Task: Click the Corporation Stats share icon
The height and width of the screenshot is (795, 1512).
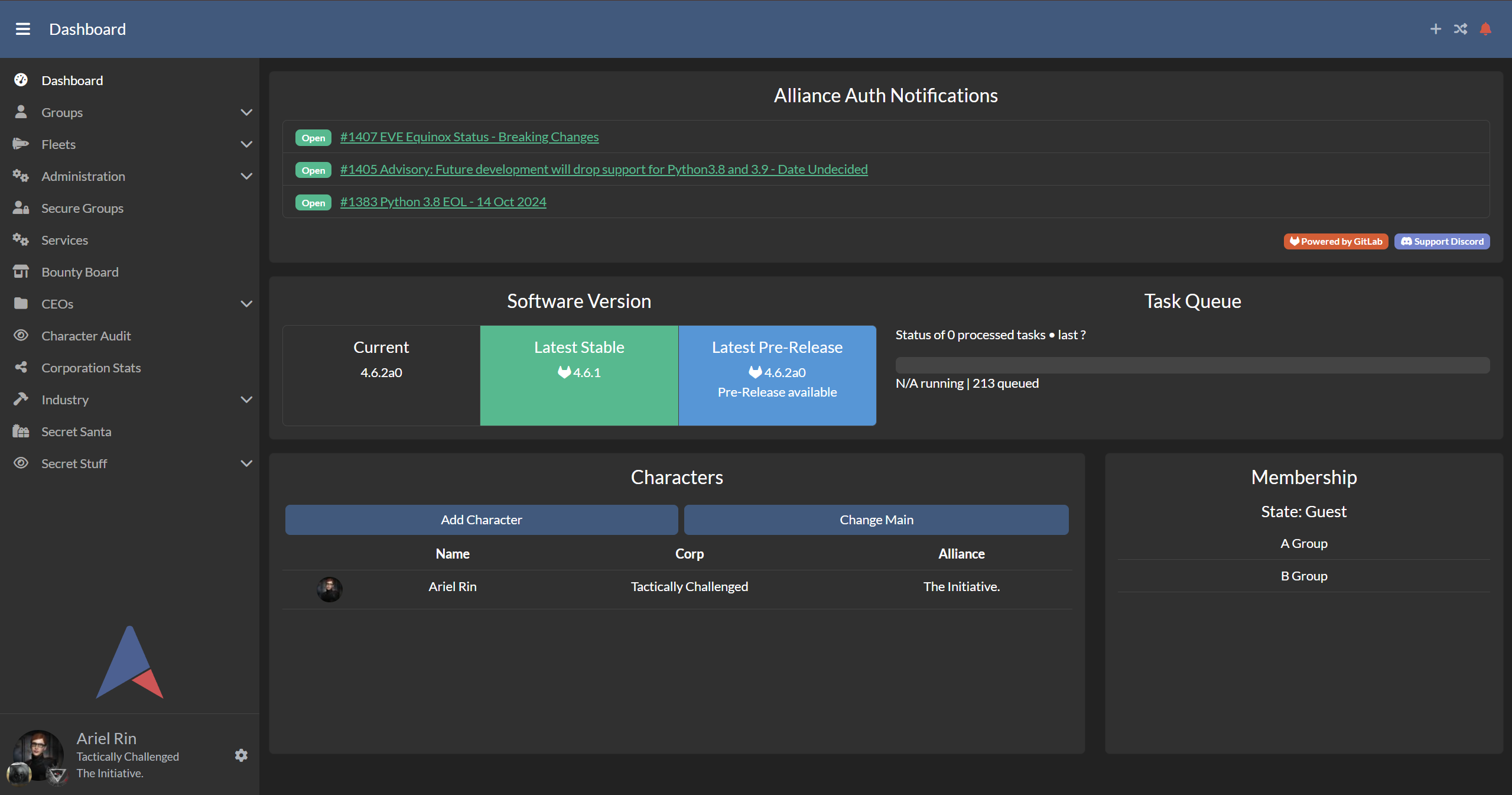Action: (x=21, y=368)
